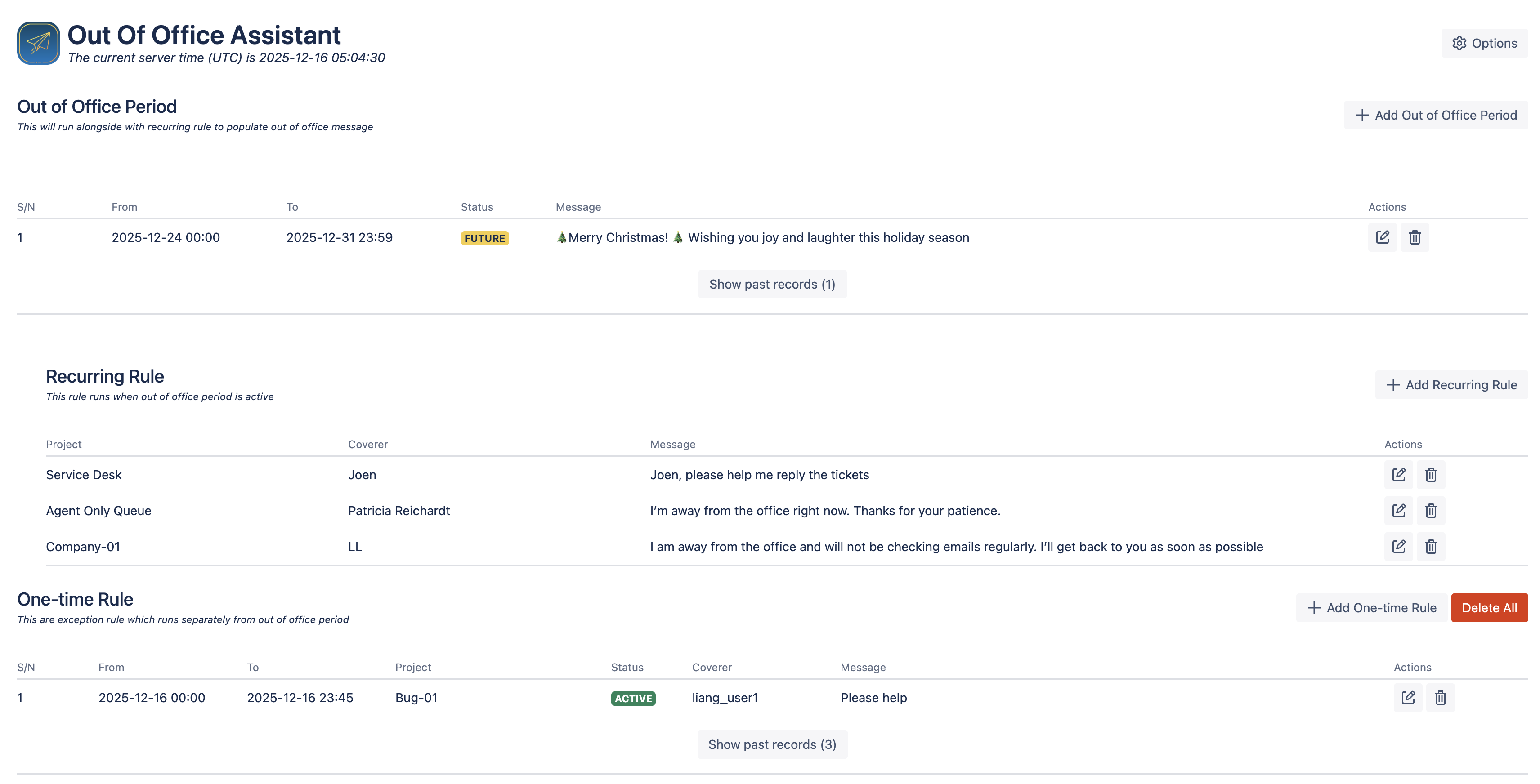Delete the Merry Christmas out of office period

1415,237
